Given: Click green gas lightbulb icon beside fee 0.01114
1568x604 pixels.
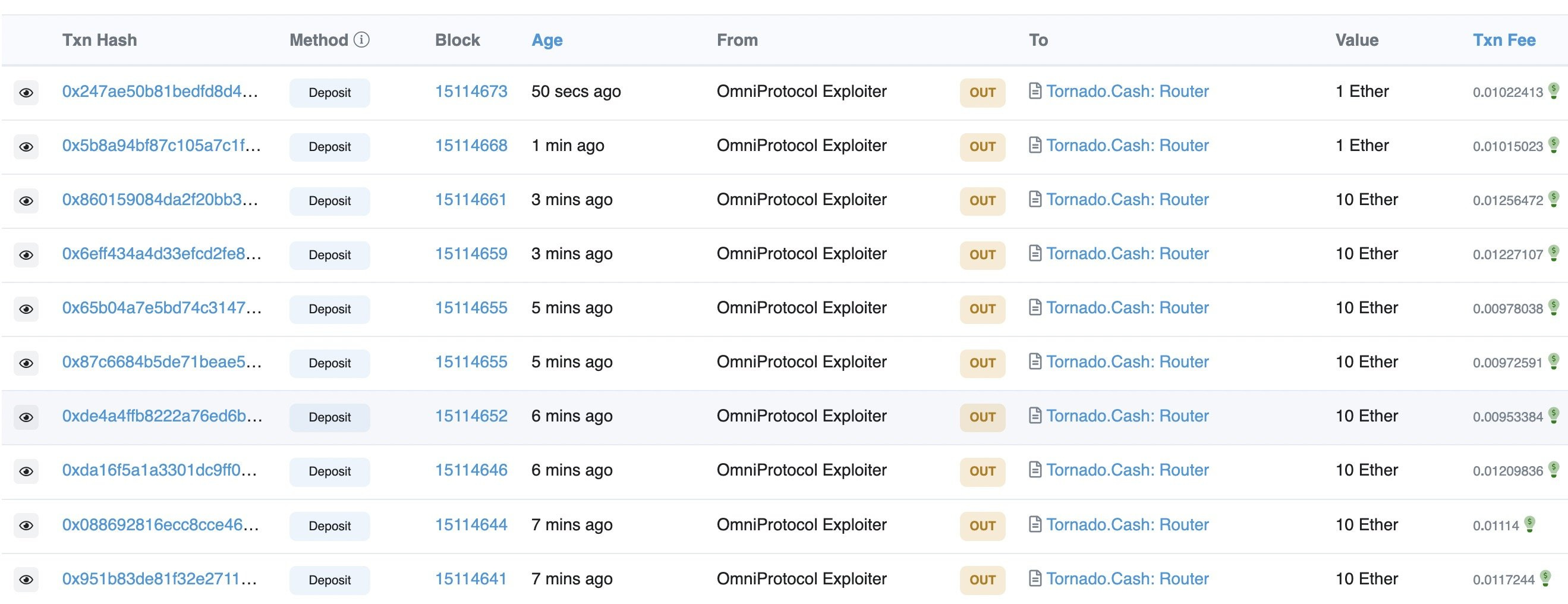Looking at the screenshot, I should [1529, 524].
